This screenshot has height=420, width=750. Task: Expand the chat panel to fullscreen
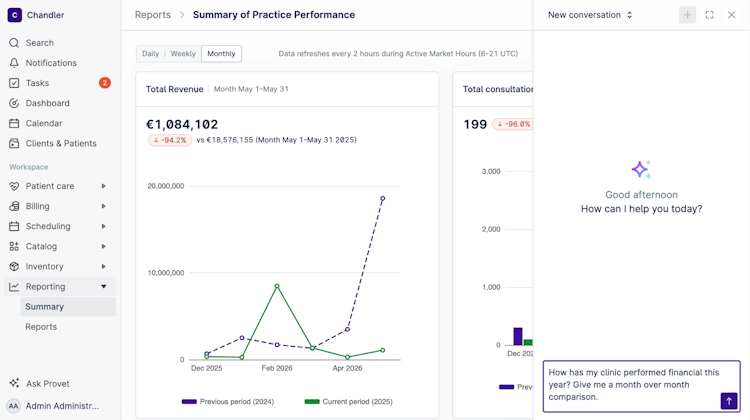[x=709, y=15]
